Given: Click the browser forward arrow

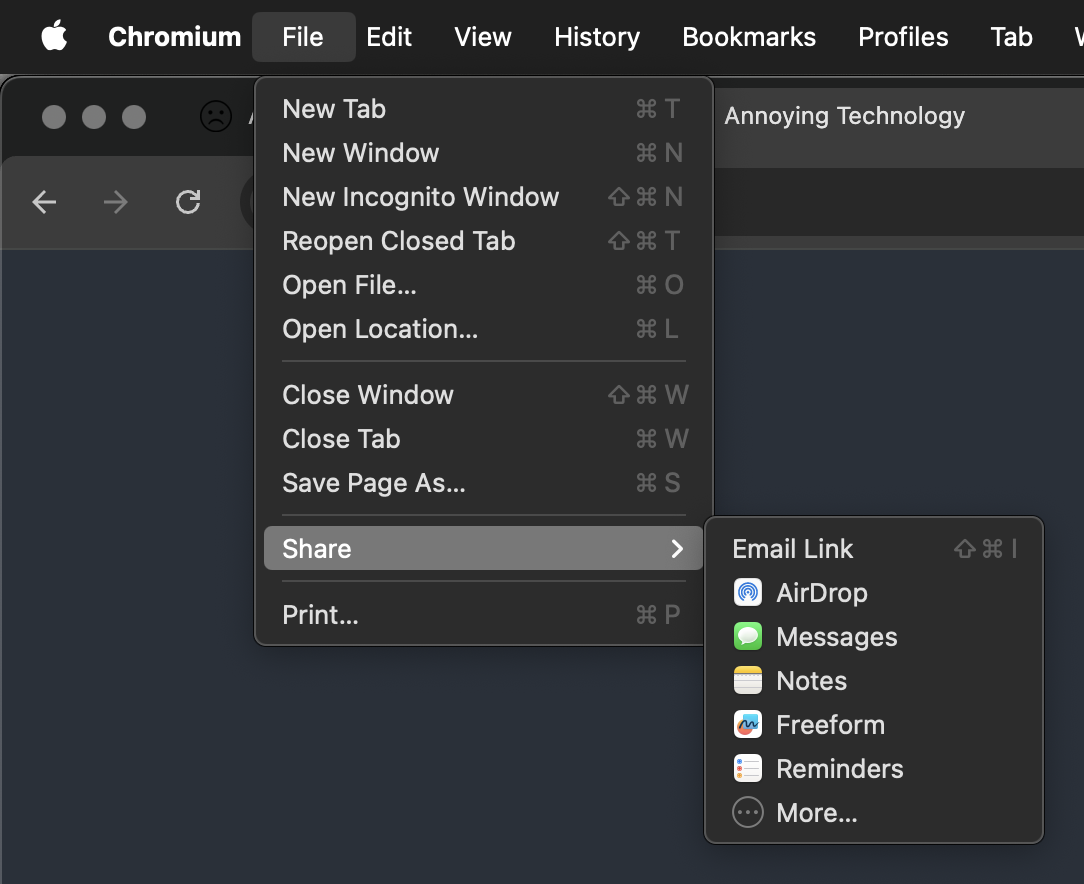Looking at the screenshot, I should (115, 202).
